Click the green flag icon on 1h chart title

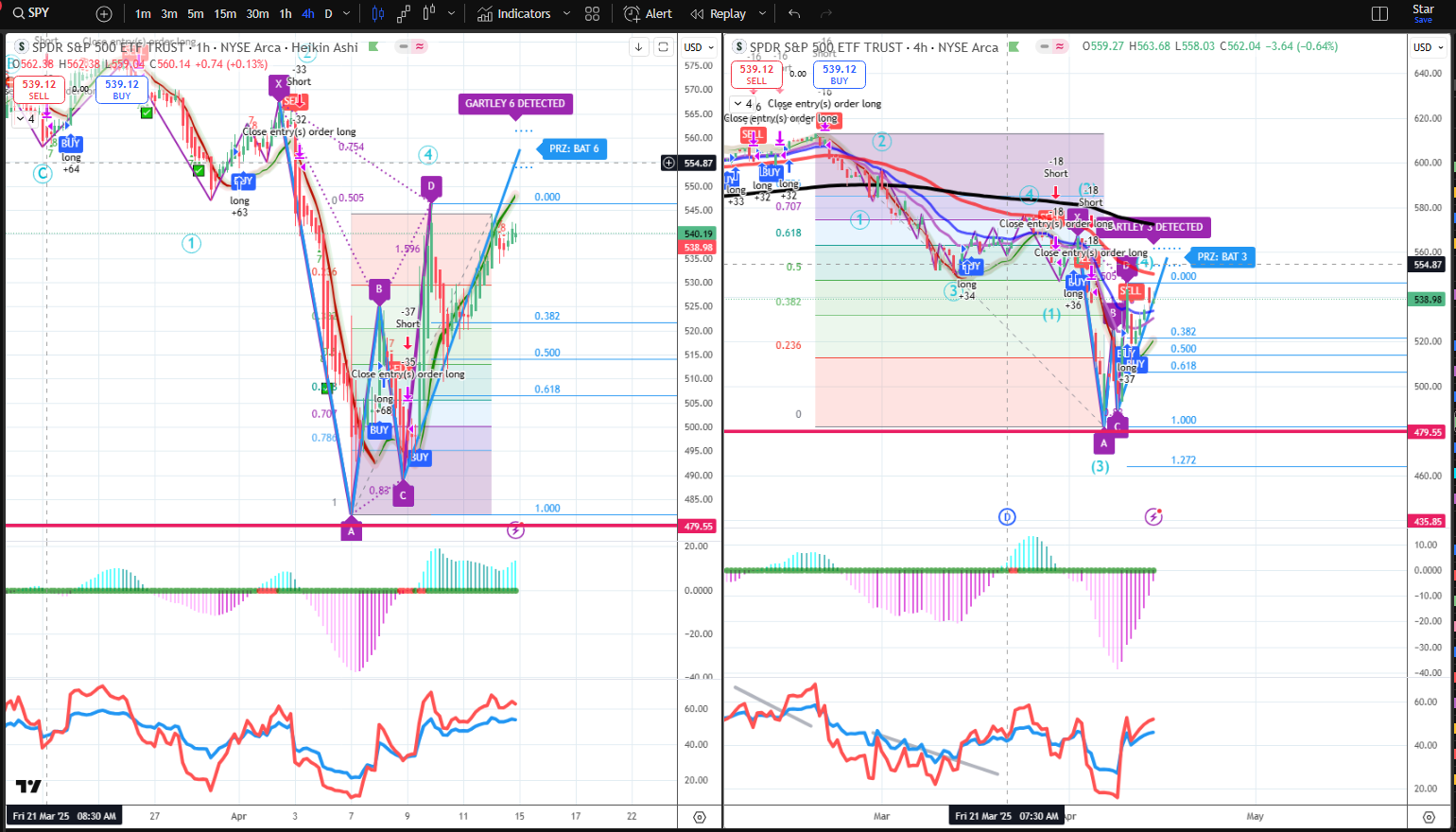(x=374, y=46)
